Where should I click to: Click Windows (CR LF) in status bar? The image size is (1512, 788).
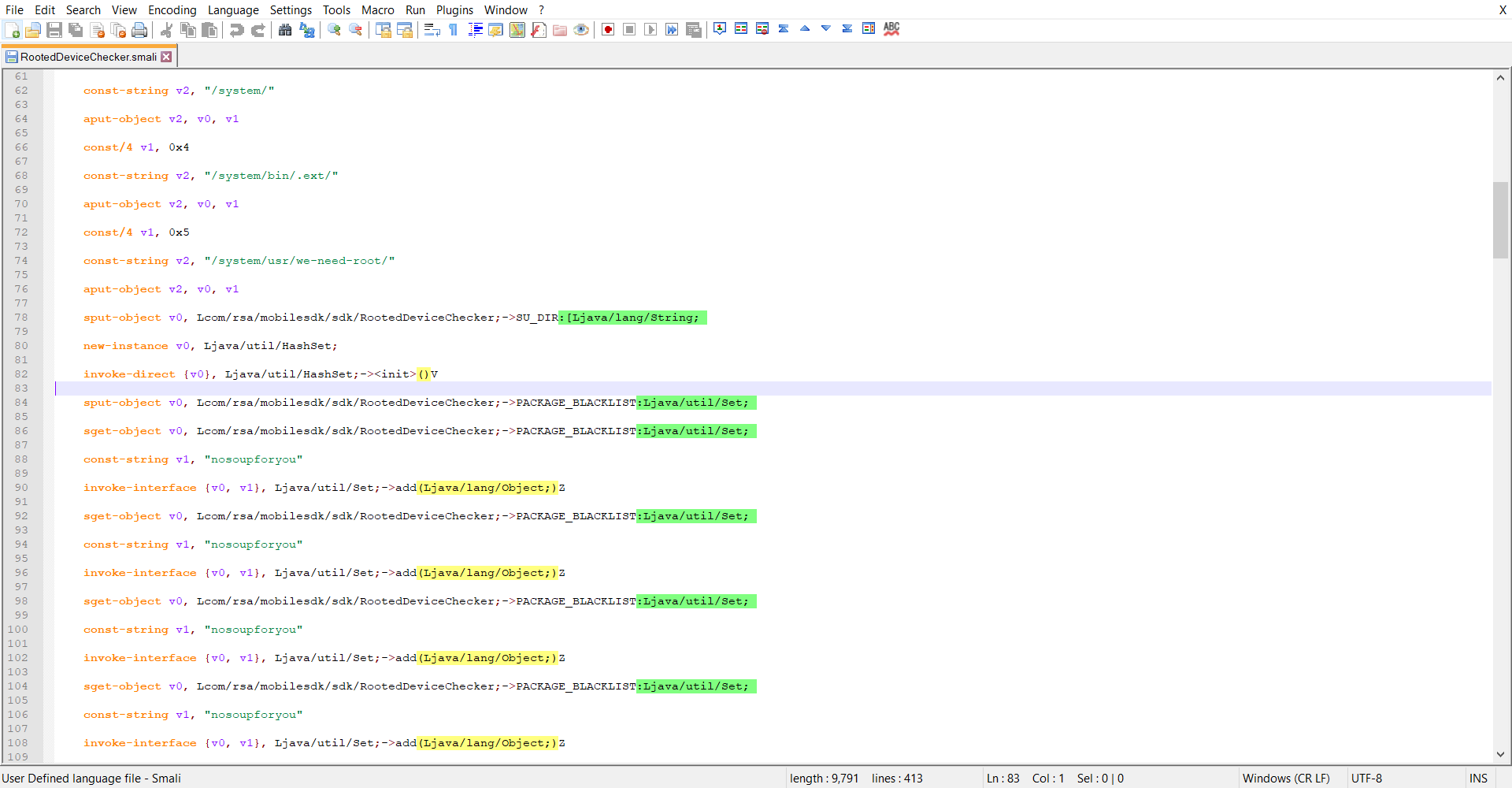pos(1285,779)
